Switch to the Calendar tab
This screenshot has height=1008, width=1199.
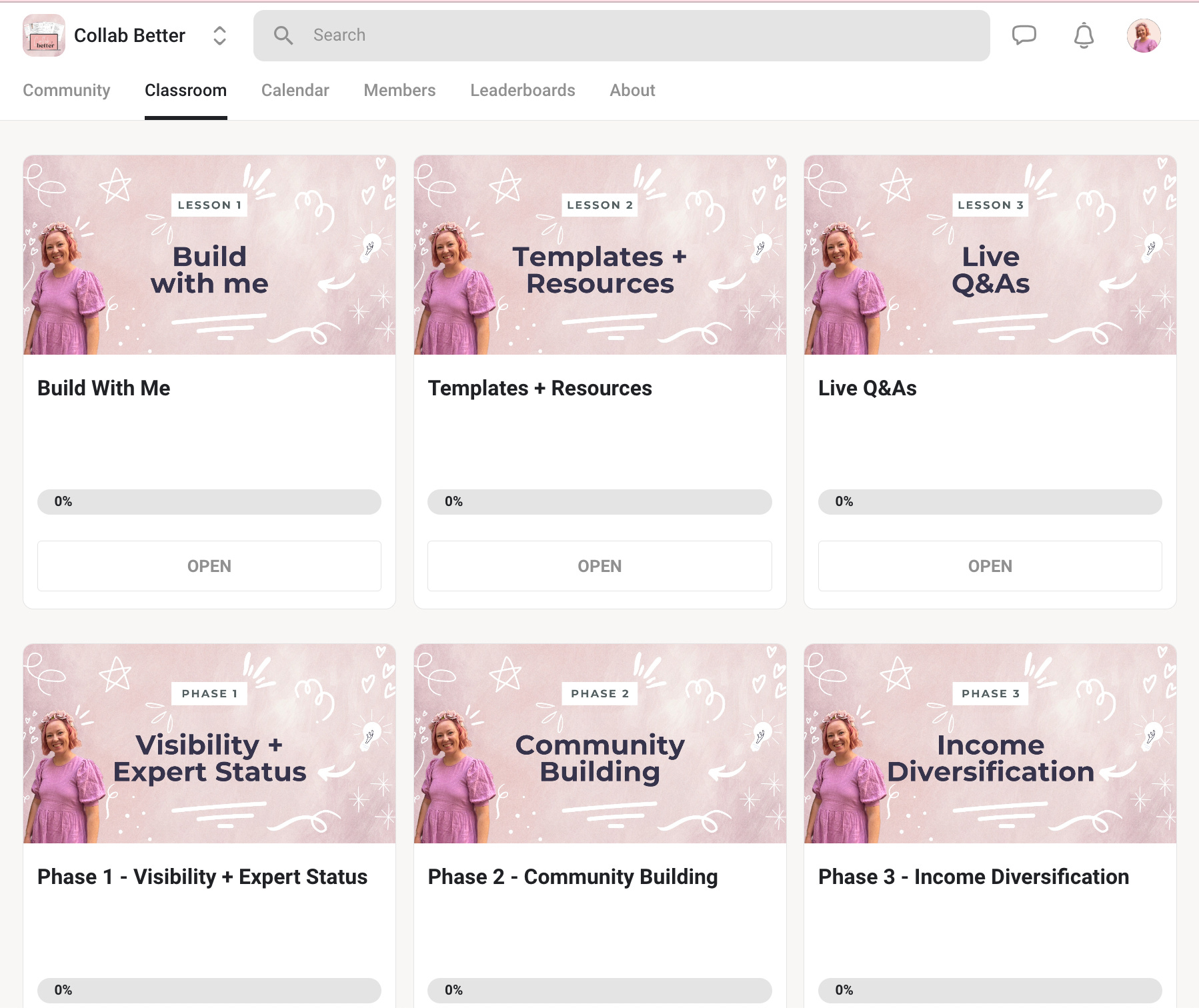[x=295, y=90]
